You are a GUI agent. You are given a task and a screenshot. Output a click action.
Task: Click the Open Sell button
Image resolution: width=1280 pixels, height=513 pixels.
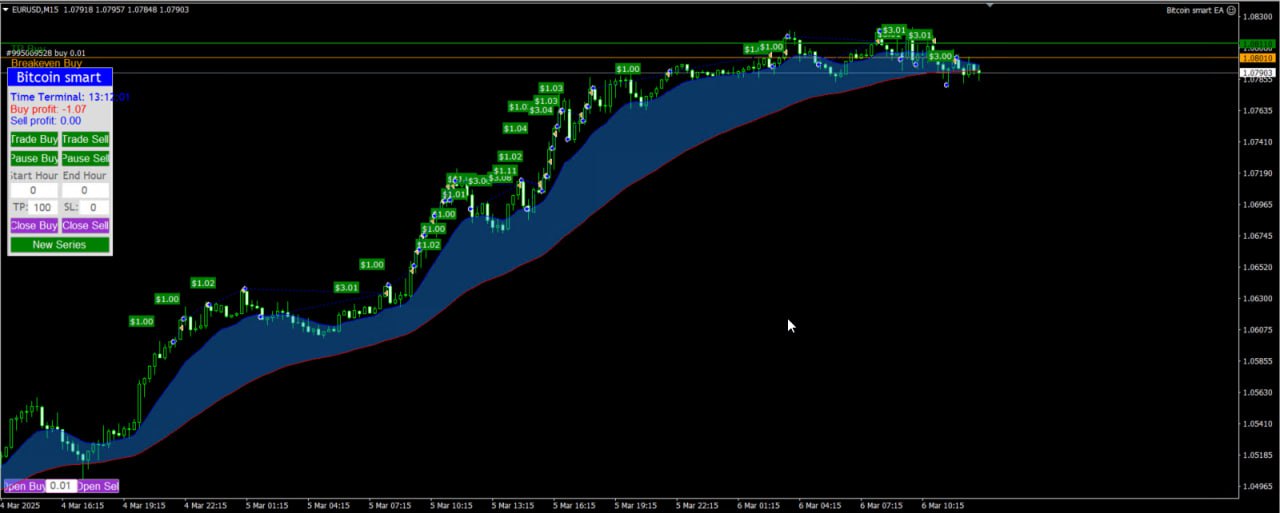tap(98, 486)
